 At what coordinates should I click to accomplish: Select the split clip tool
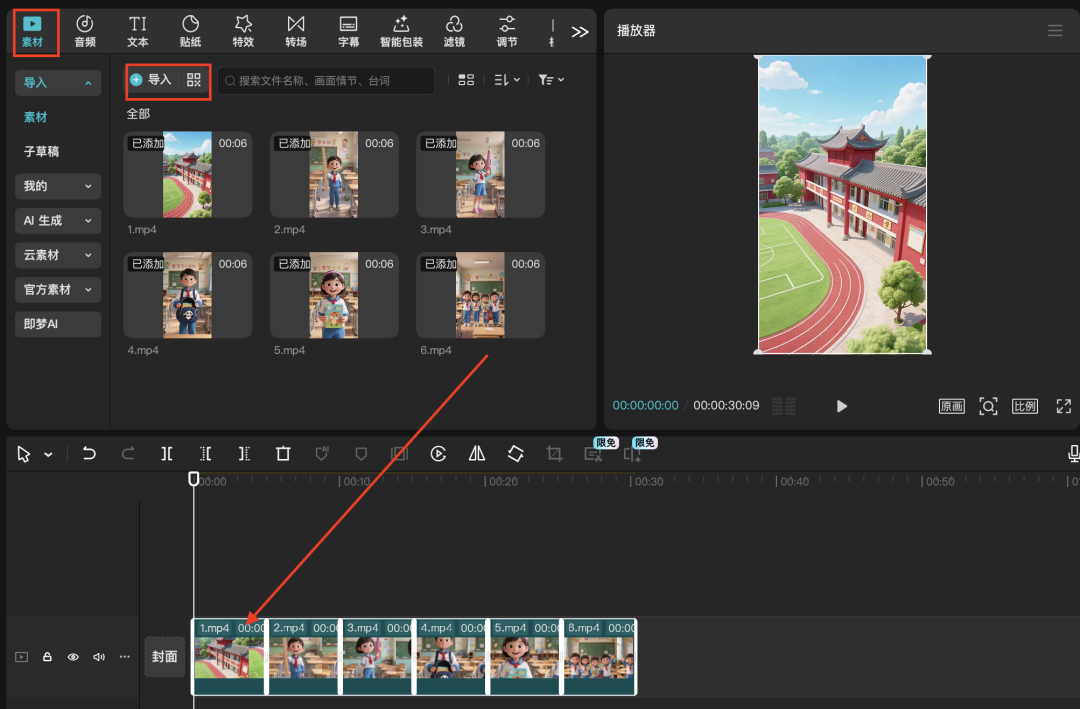167,454
